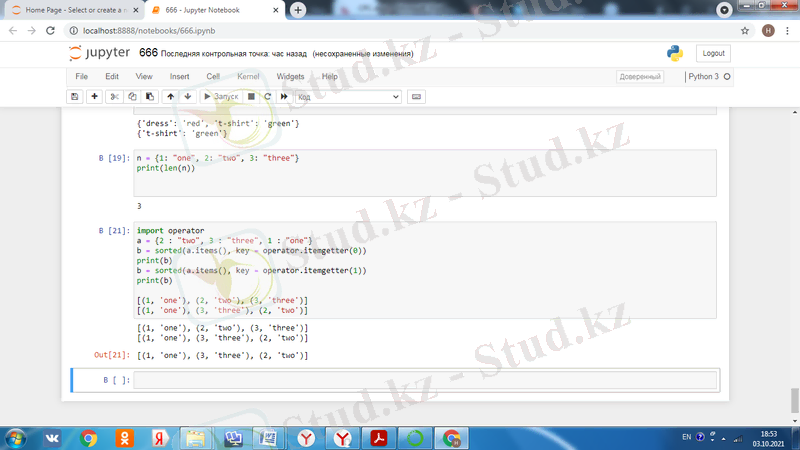This screenshot has height=450, width=800.
Task: Click the site information icon in address bar
Action: pos(74,31)
